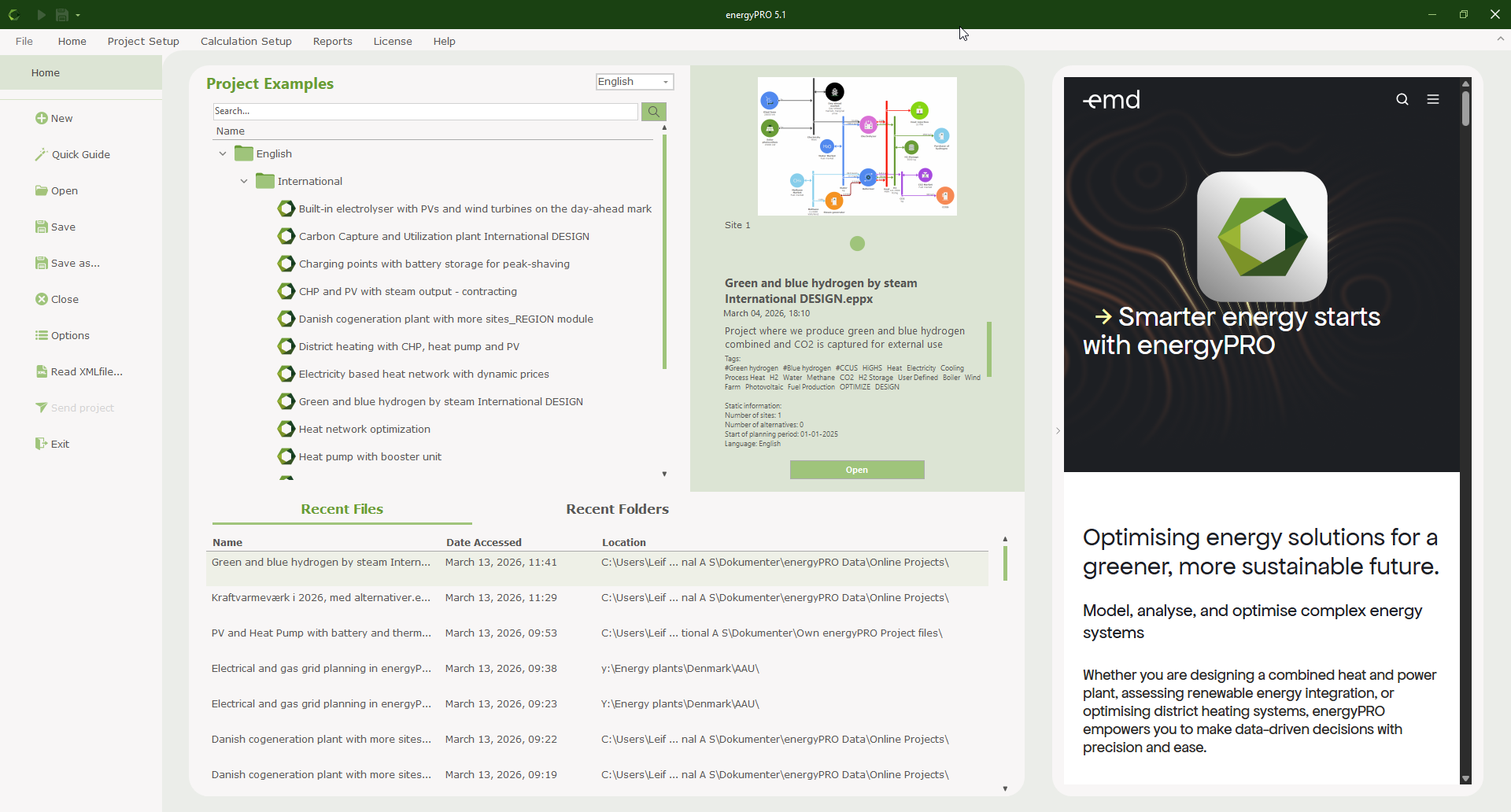The width and height of the screenshot is (1511, 812).
Task: Click the icon for CHP and PV with steam output
Action: coord(286,291)
